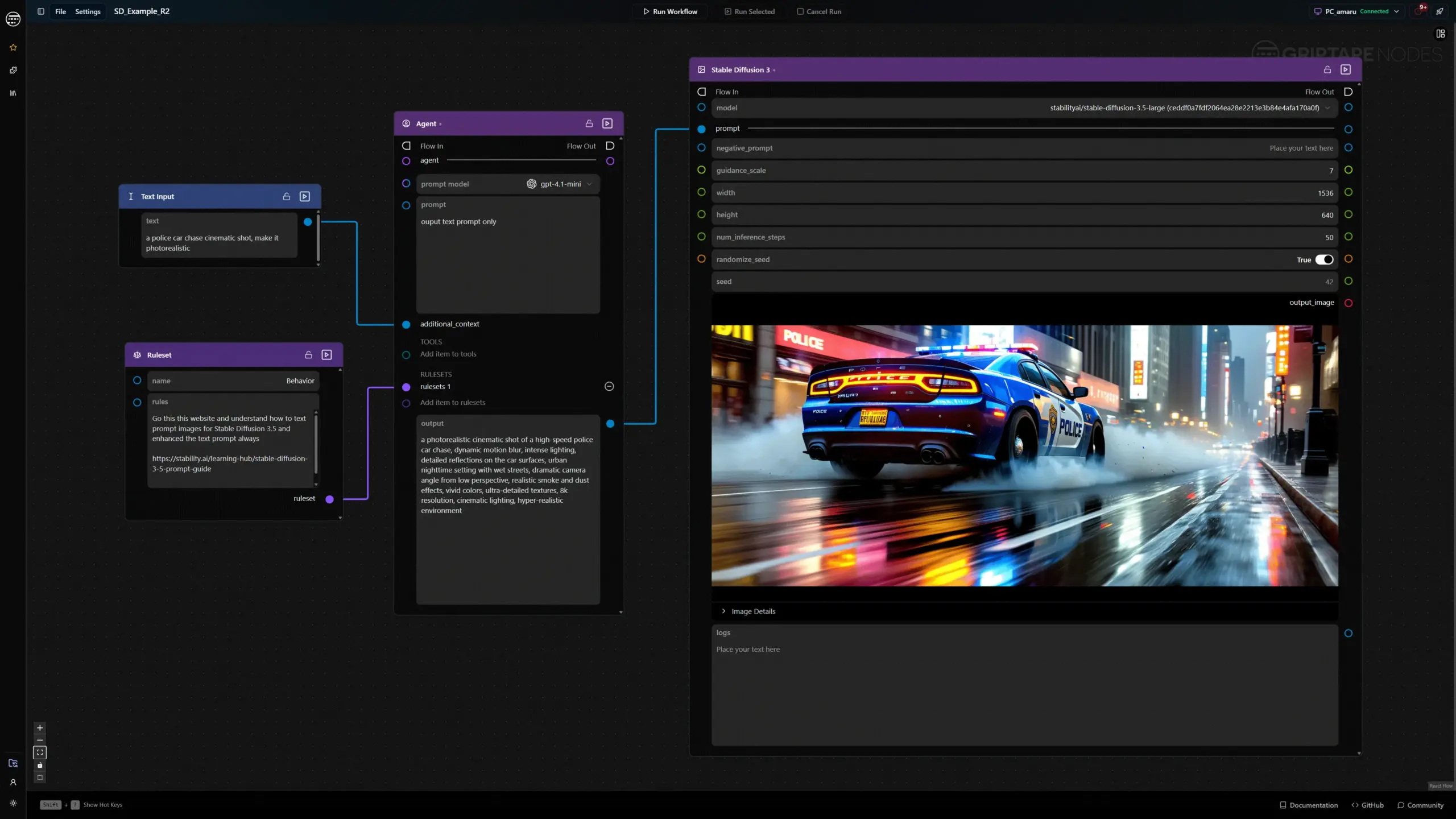Toggle the canvas interactivity lock control
Viewport: 1456px width, 819px height.
(40, 766)
